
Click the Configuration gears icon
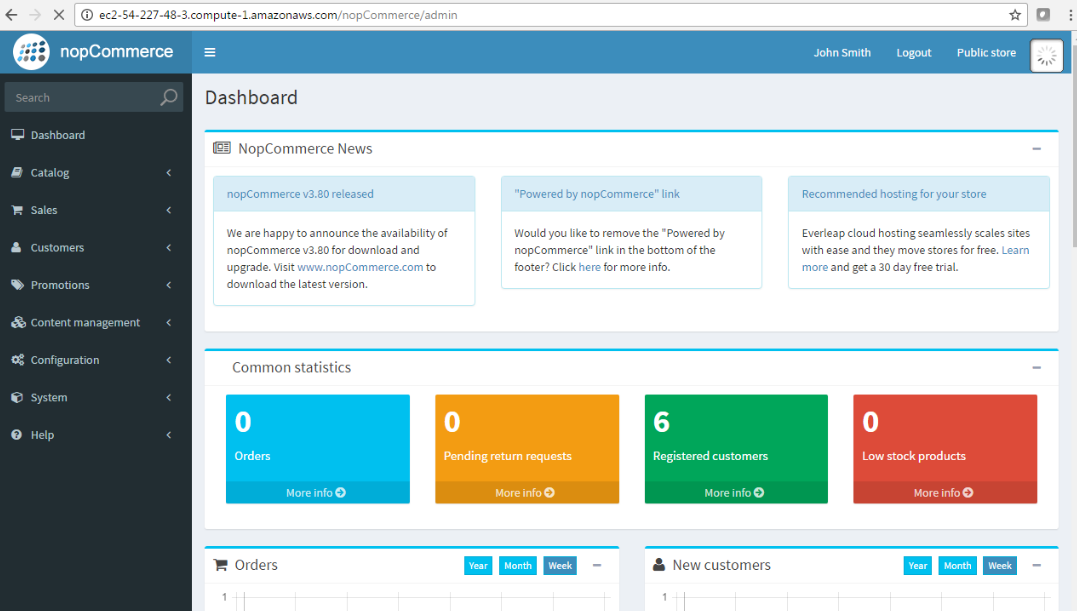coord(18,359)
